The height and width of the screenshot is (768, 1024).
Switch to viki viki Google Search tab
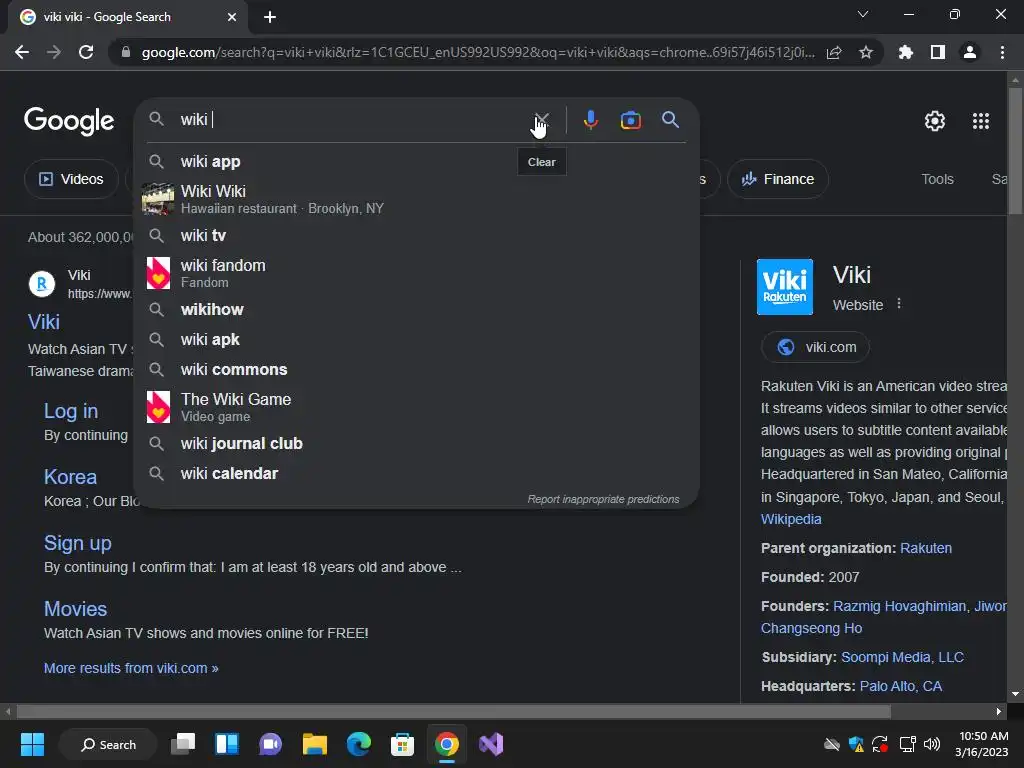pyautogui.click(x=128, y=17)
